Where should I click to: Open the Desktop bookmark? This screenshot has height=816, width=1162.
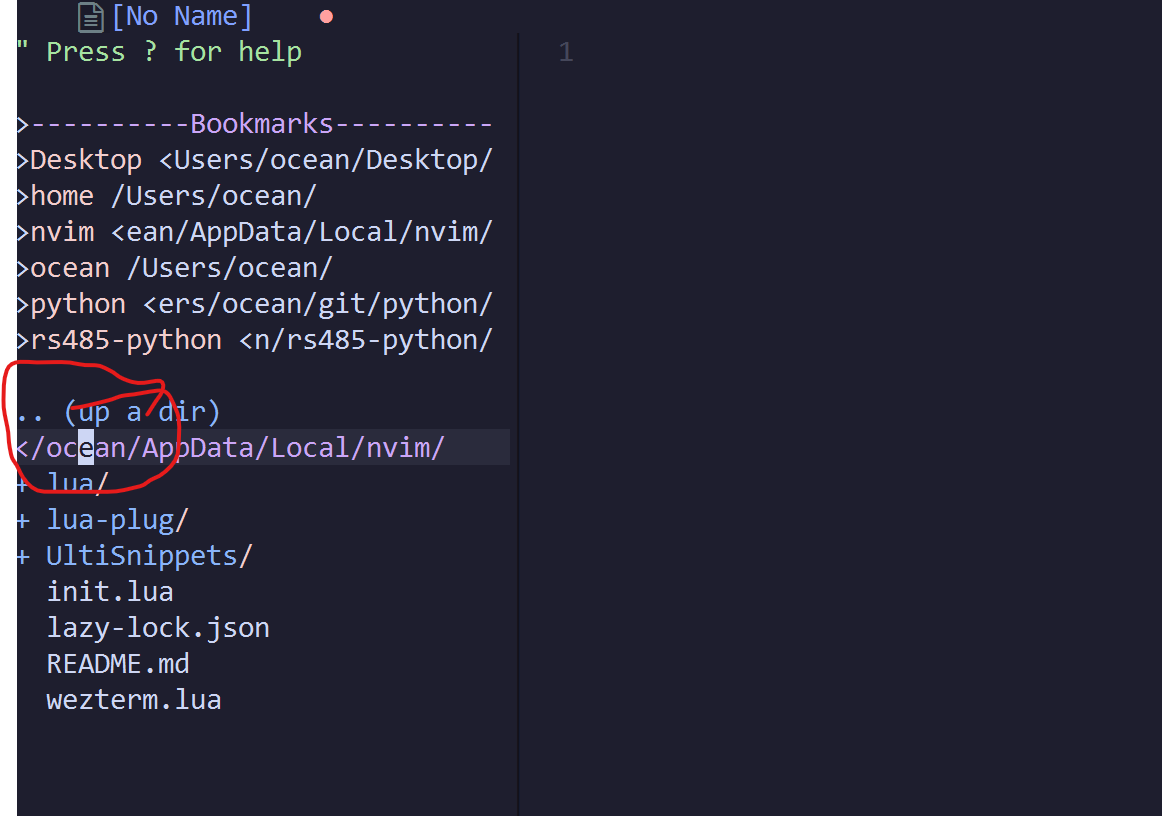tap(254, 160)
